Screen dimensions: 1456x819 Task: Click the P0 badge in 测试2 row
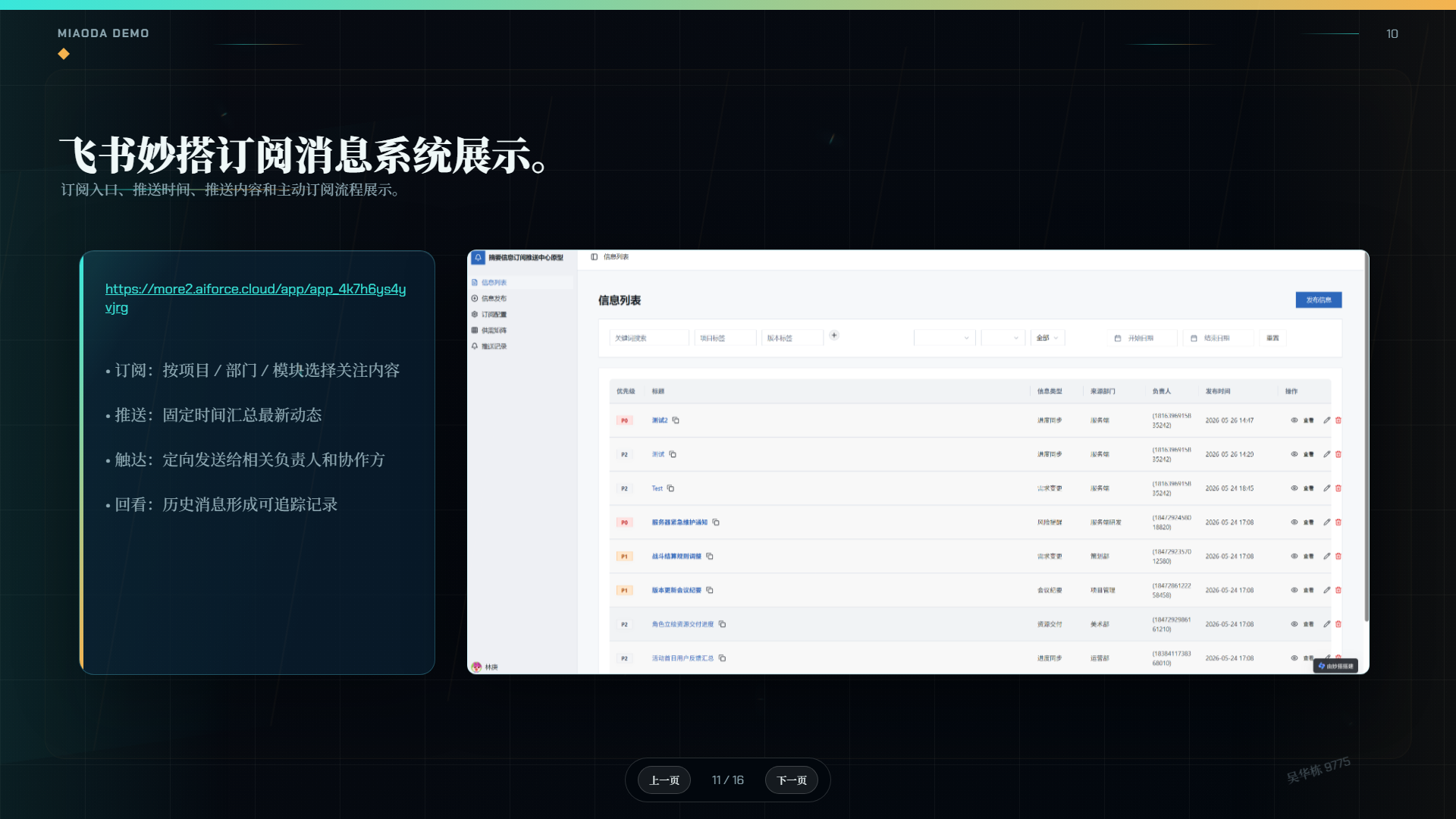624,420
